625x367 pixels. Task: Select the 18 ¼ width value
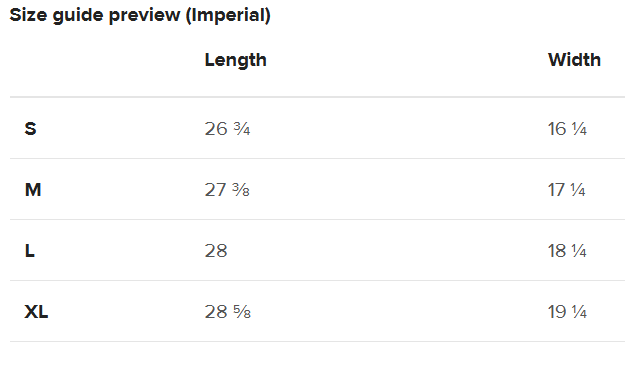point(567,251)
